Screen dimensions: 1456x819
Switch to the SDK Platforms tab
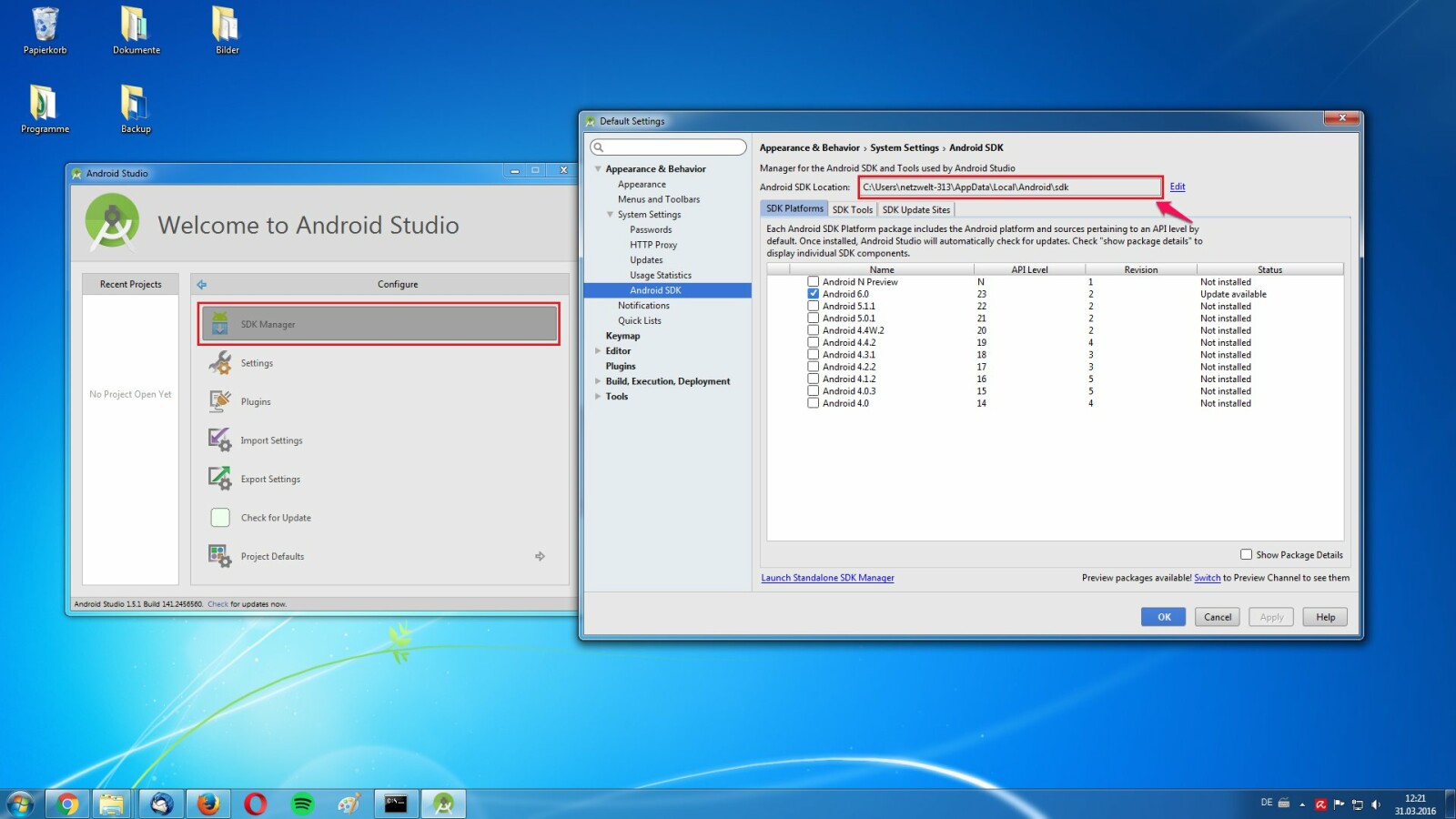click(794, 208)
